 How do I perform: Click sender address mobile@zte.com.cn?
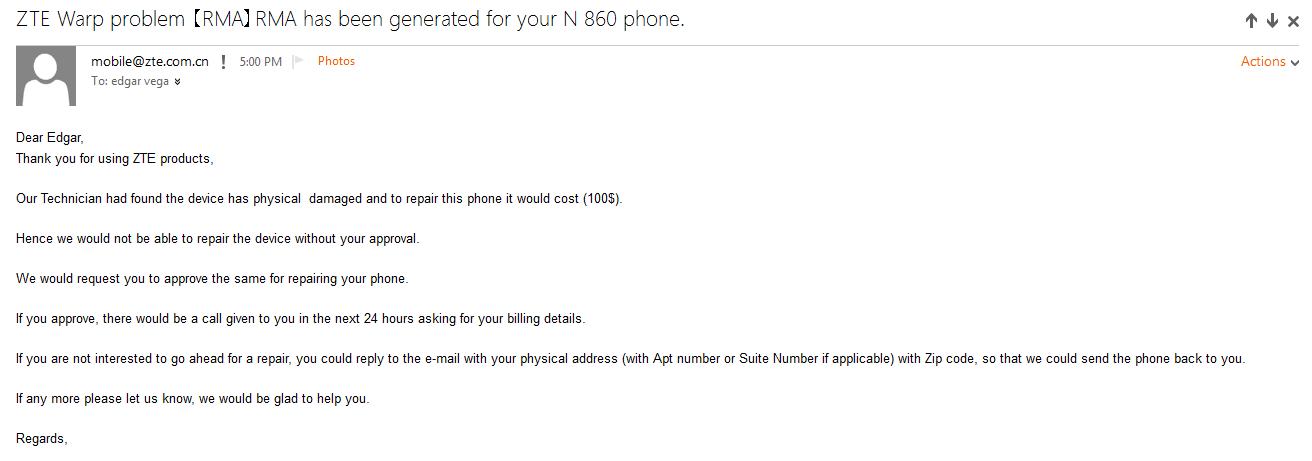point(150,61)
